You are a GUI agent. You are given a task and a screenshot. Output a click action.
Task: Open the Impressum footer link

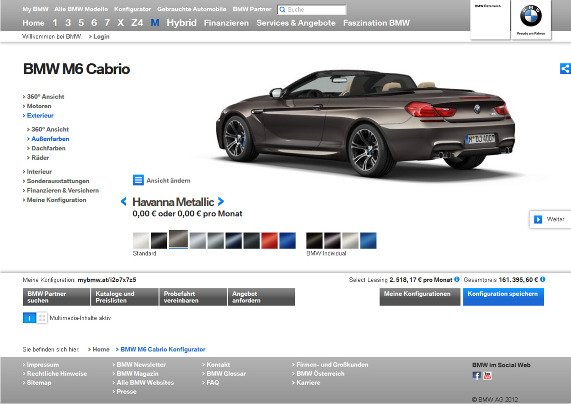coord(41,365)
